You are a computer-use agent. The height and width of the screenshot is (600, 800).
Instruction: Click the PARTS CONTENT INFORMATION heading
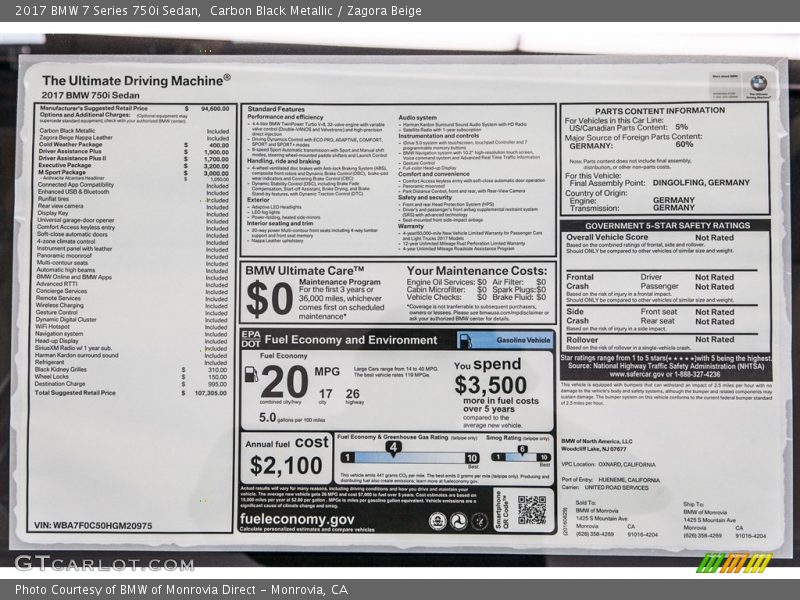click(x=660, y=110)
